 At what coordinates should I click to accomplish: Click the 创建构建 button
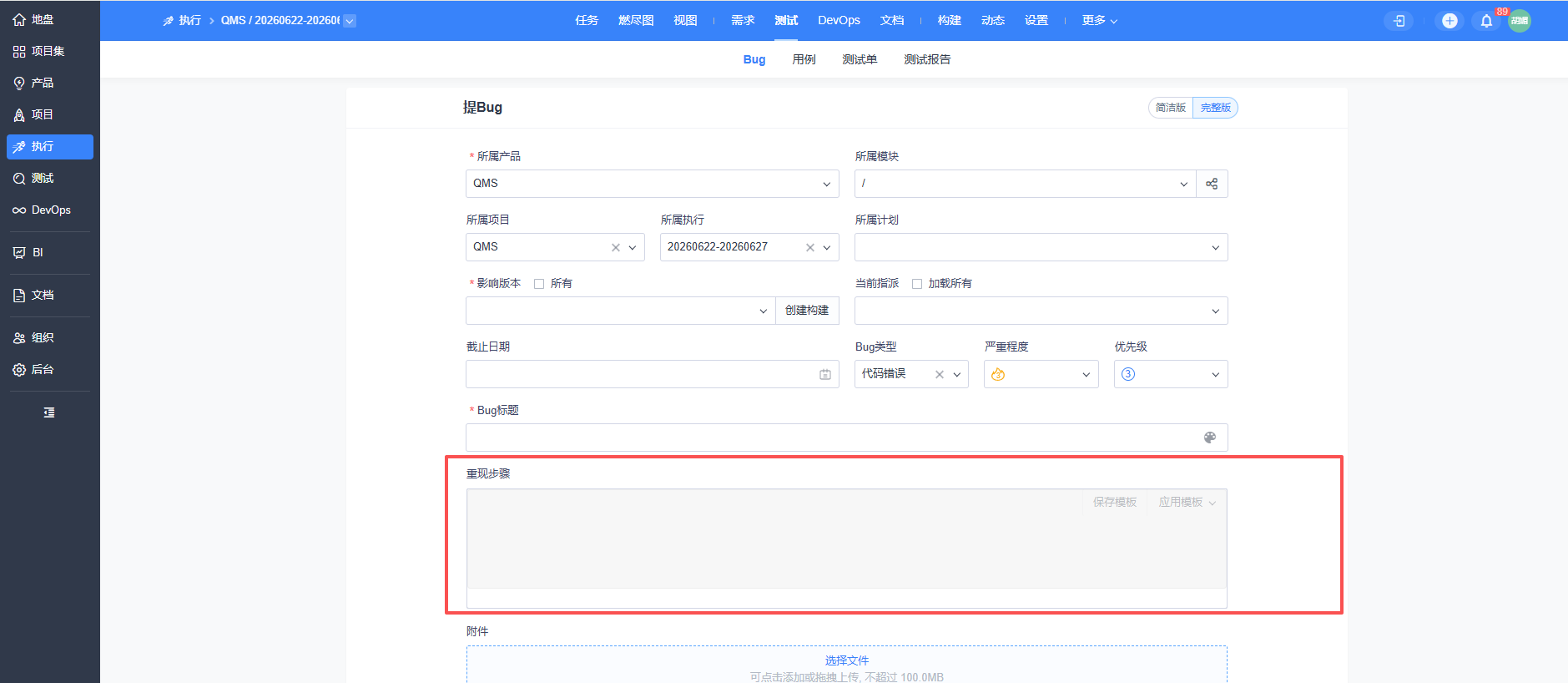(807, 311)
